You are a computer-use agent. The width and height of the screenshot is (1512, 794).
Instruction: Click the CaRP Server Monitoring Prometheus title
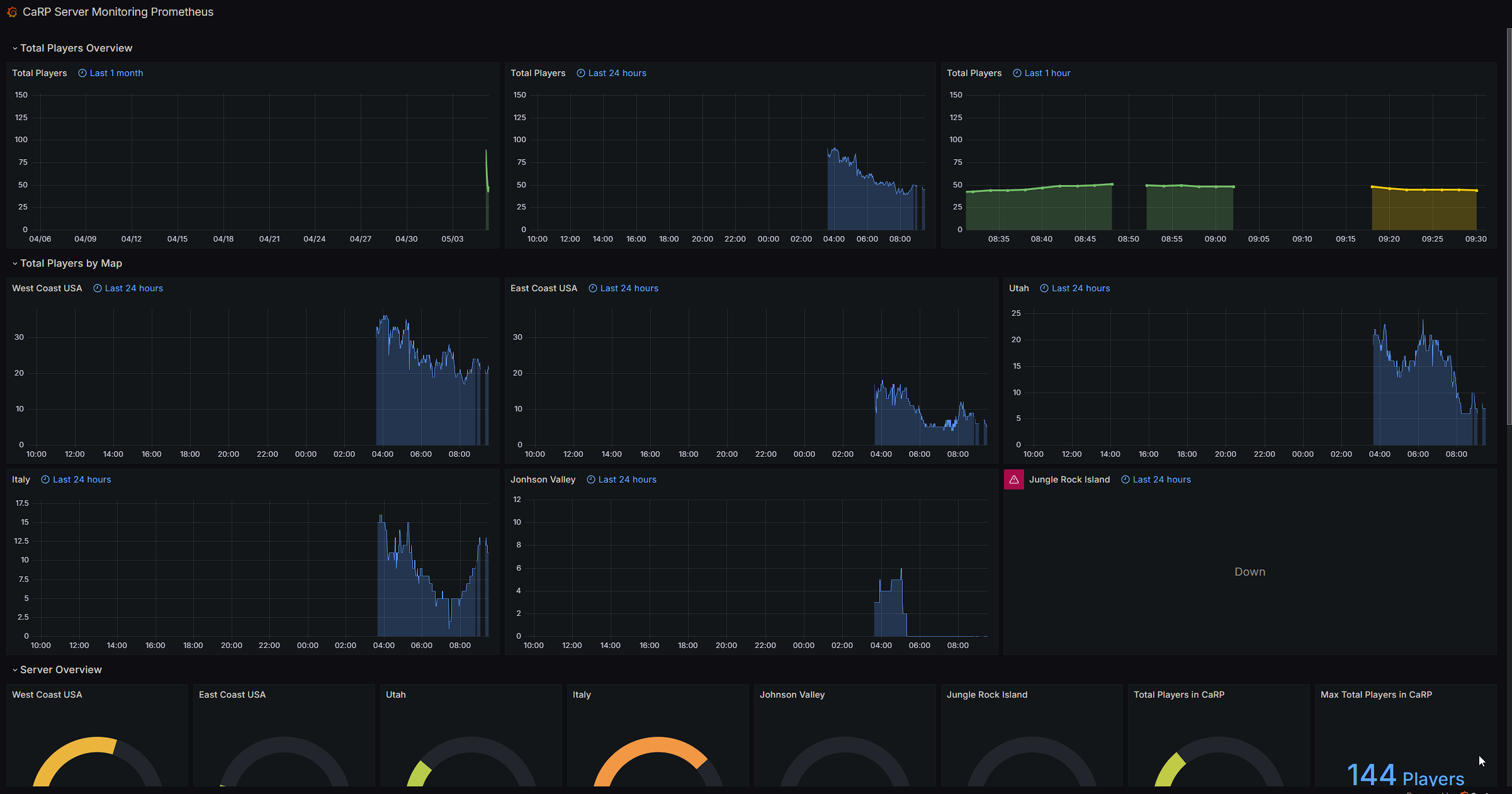[118, 12]
